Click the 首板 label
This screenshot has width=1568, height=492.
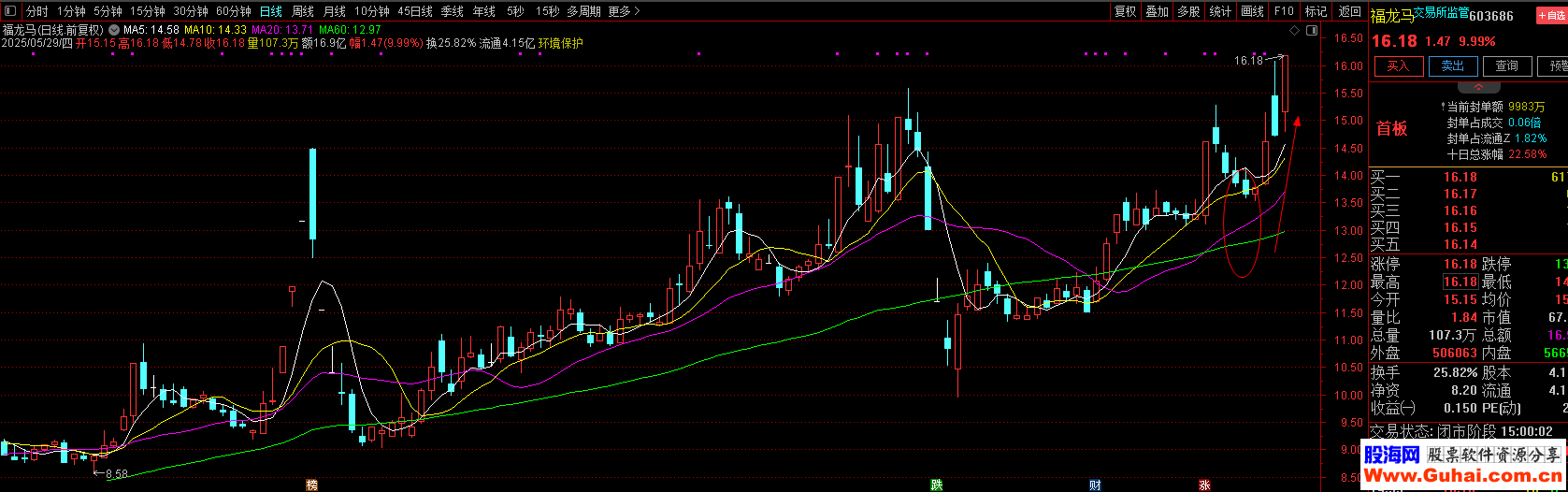tap(1391, 129)
